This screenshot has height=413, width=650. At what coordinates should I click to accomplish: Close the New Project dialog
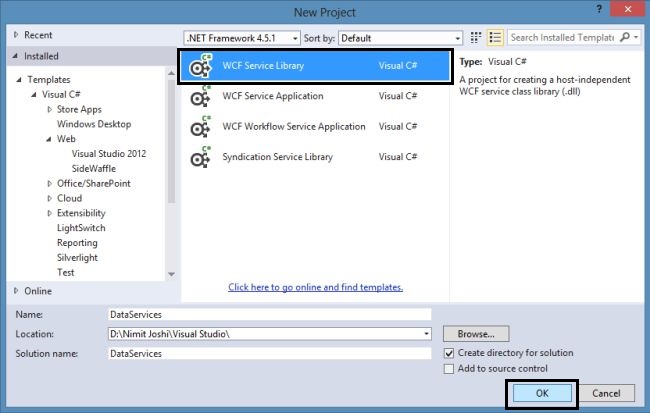click(628, 9)
